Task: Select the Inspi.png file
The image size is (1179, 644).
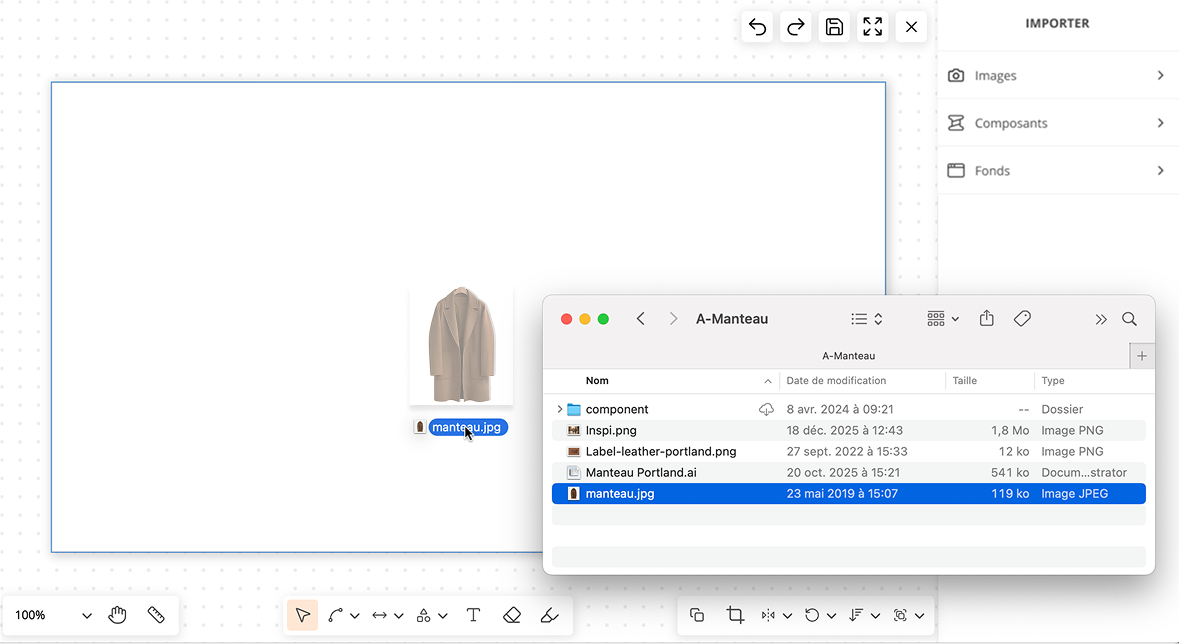Action: [611, 430]
